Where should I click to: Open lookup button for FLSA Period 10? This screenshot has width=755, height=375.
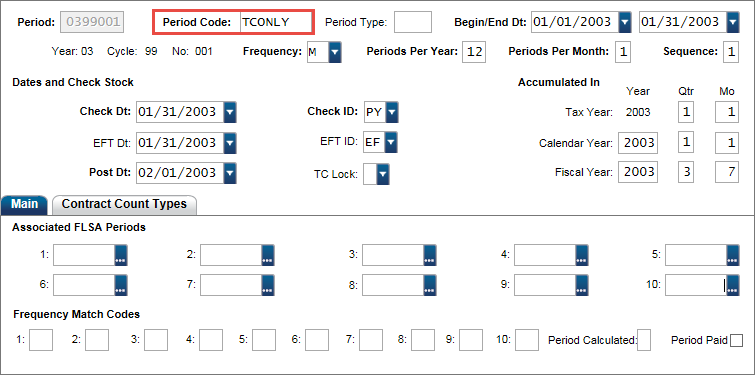pos(733,285)
